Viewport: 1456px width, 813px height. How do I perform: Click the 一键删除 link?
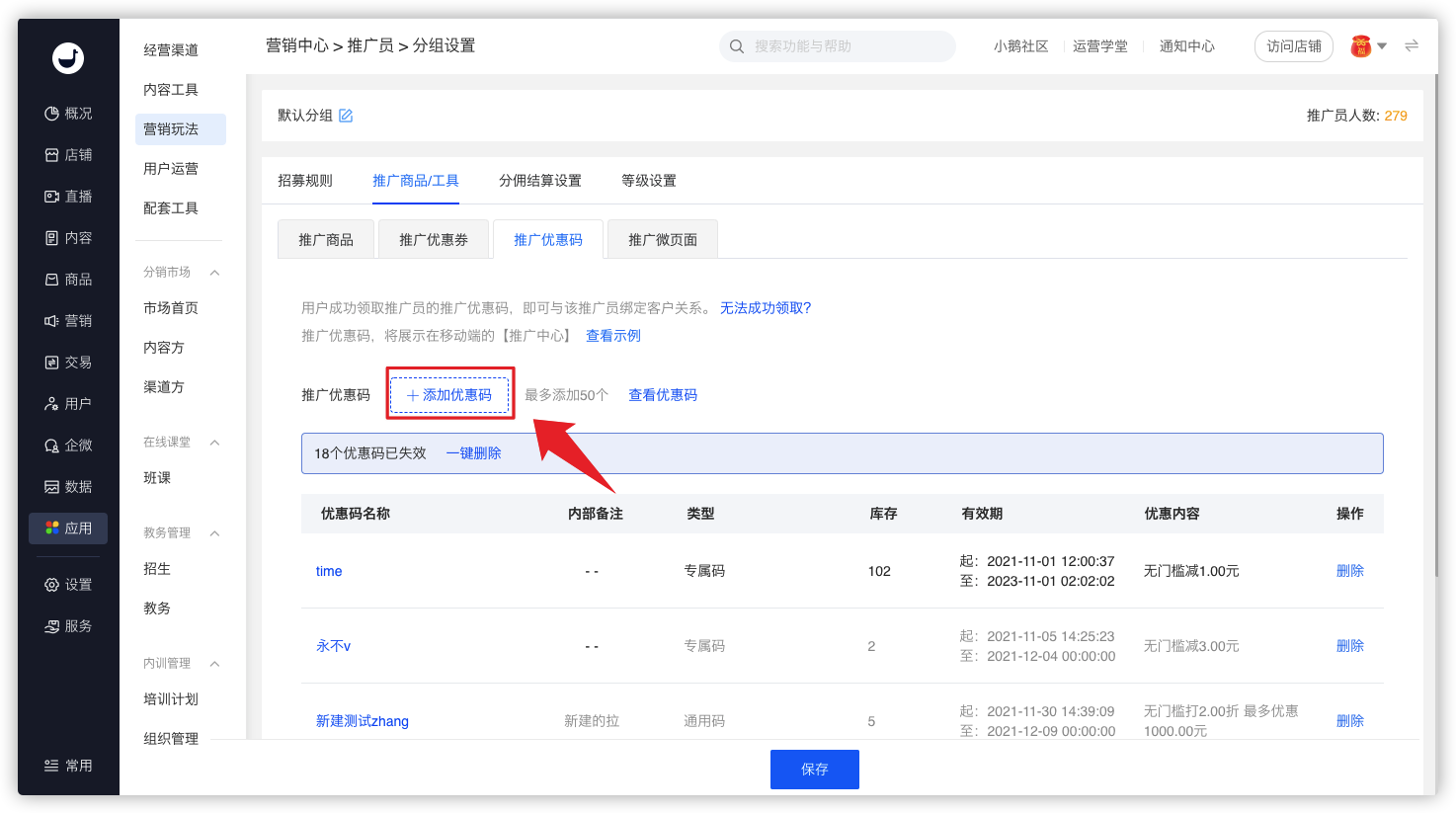coord(473,453)
